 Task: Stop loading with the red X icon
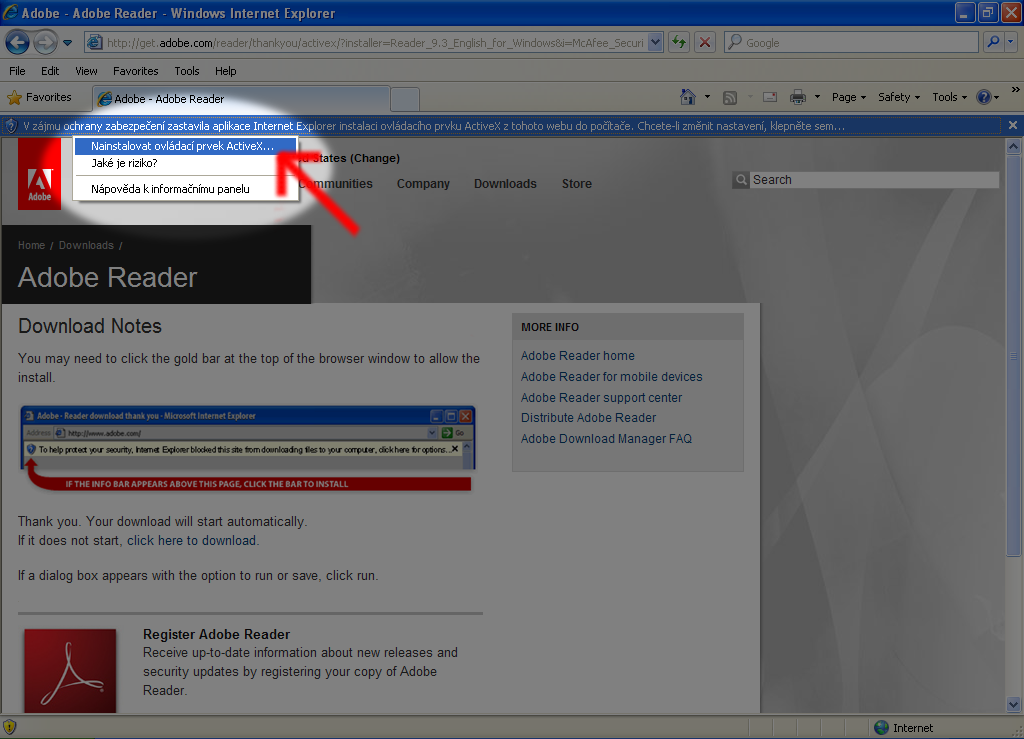[x=705, y=42]
